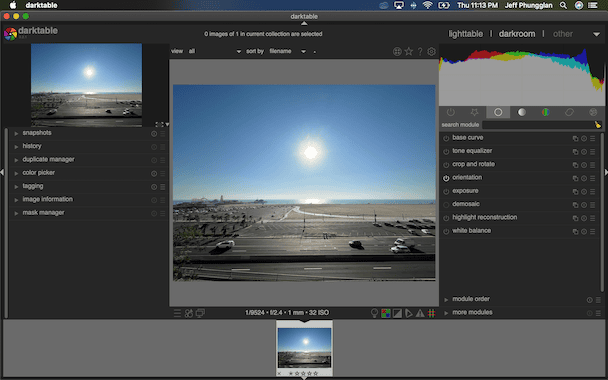Open preferences gear icon
This screenshot has width=608, height=380.
click(x=432, y=51)
